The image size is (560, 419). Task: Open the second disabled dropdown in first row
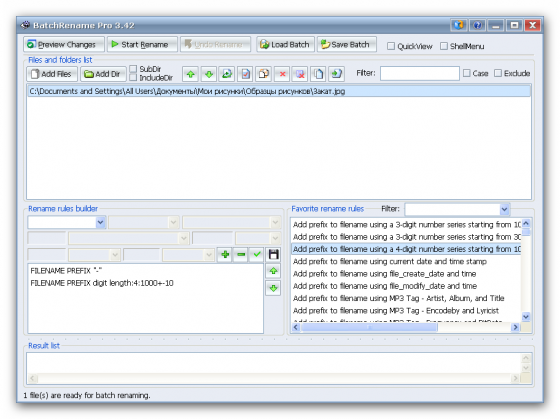pyautogui.click(x=174, y=222)
